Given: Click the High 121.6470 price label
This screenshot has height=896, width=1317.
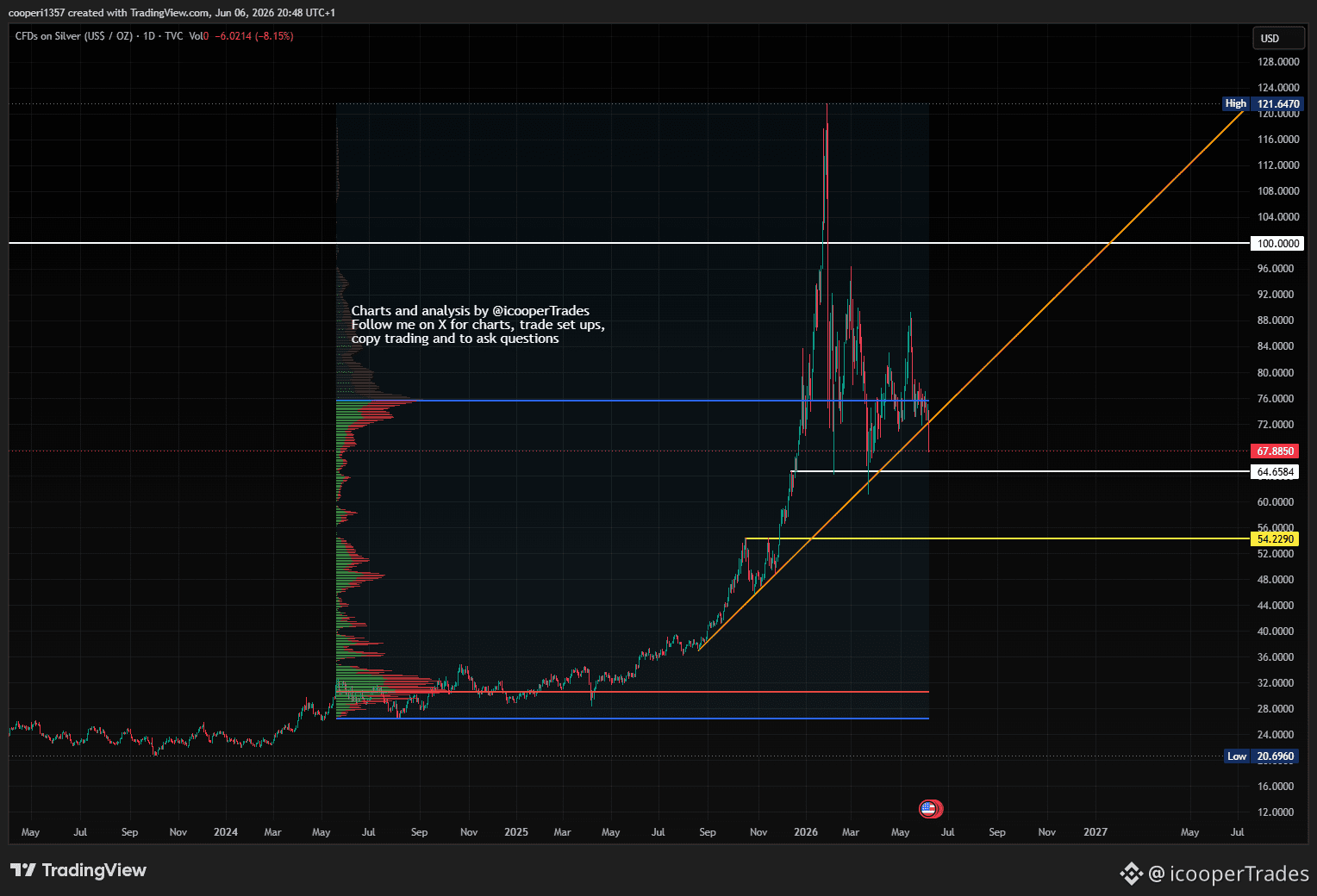Looking at the screenshot, I should 1263,104.
